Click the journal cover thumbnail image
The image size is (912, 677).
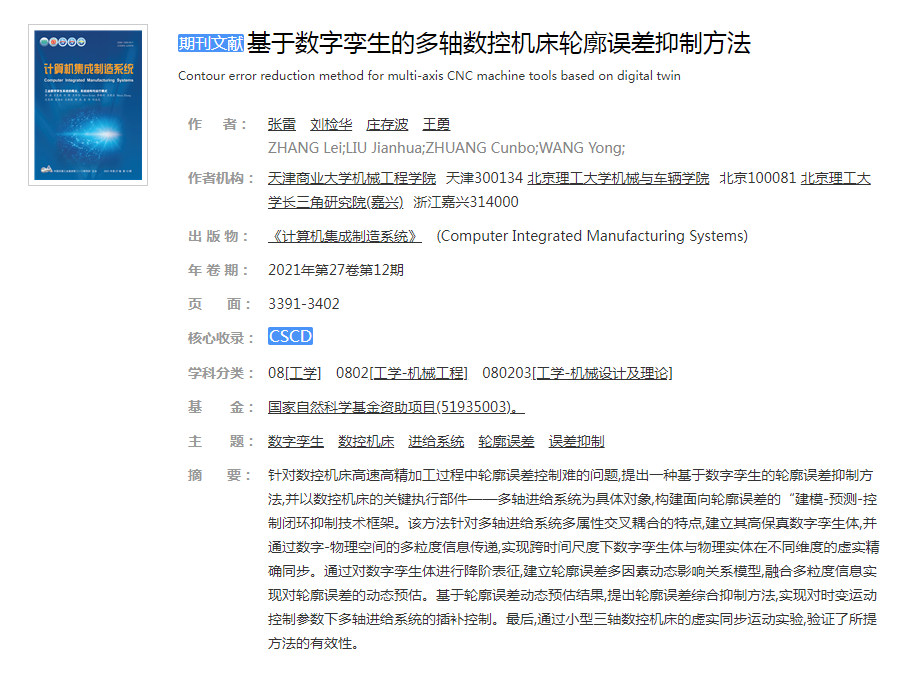pyautogui.click(x=88, y=105)
